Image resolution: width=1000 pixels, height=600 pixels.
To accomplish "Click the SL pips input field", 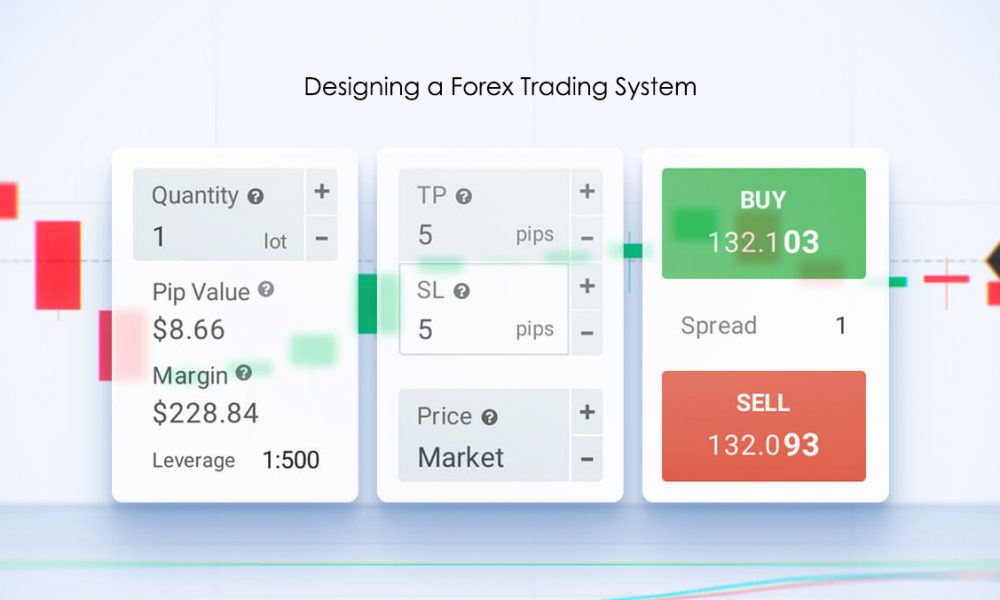I will [484, 329].
